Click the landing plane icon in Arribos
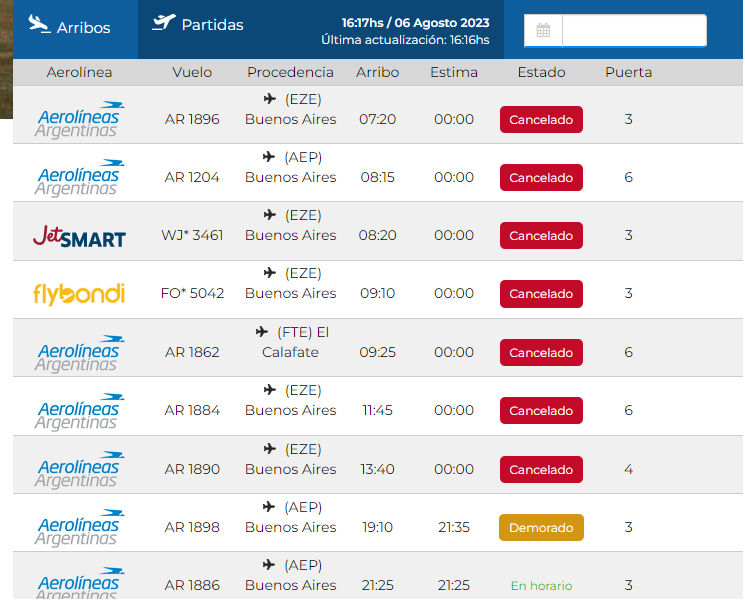 [x=39, y=24]
